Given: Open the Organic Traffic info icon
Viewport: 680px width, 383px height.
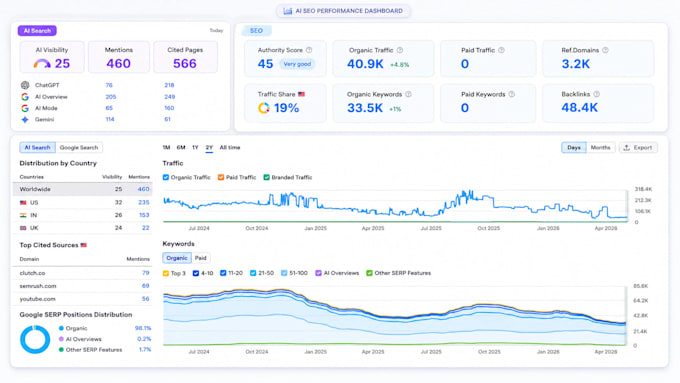Looking at the screenshot, I should 400,50.
